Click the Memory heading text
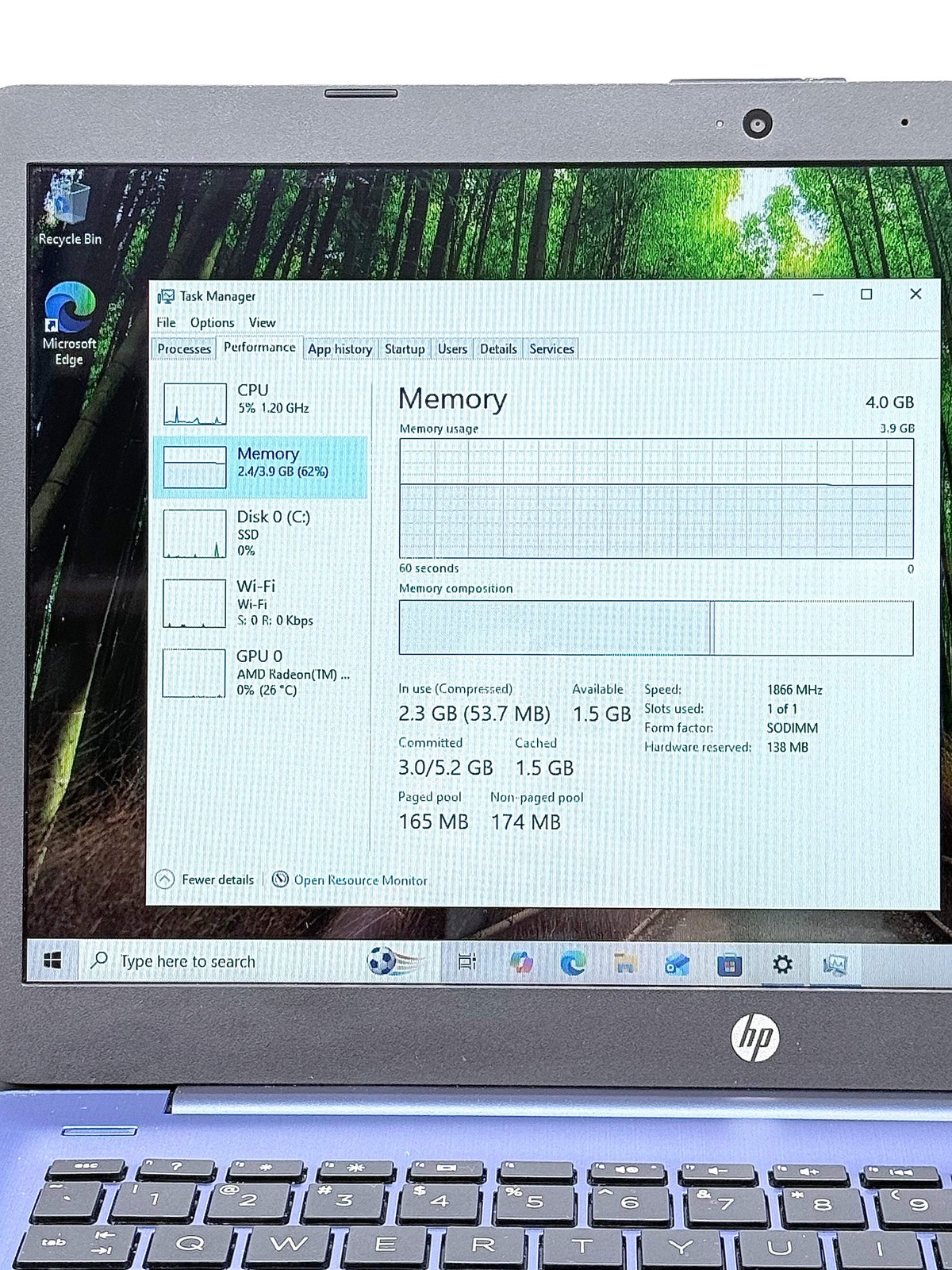This screenshot has height=1270, width=952. click(x=452, y=398)
